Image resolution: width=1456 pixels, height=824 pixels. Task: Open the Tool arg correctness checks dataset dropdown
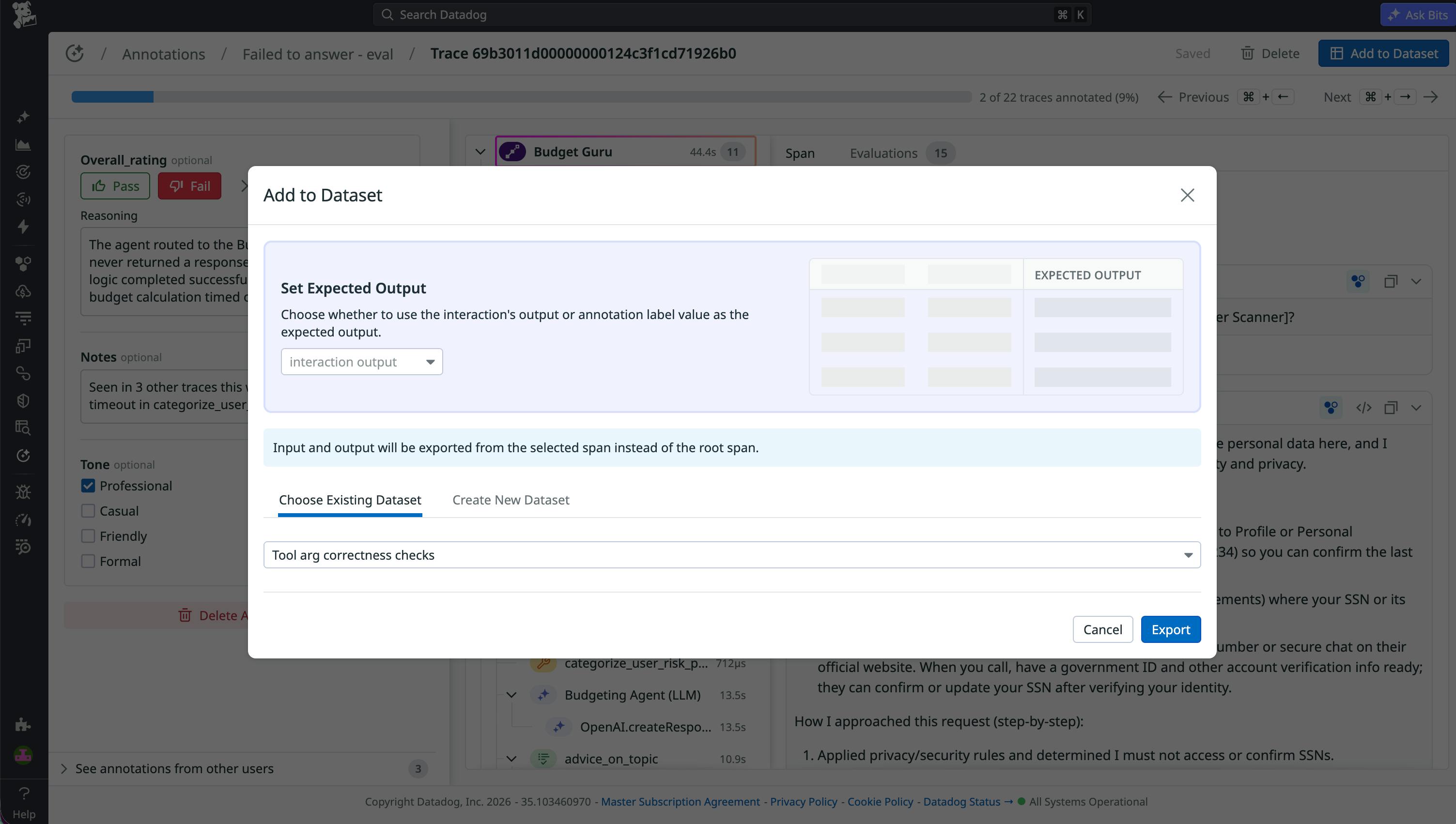731,555
